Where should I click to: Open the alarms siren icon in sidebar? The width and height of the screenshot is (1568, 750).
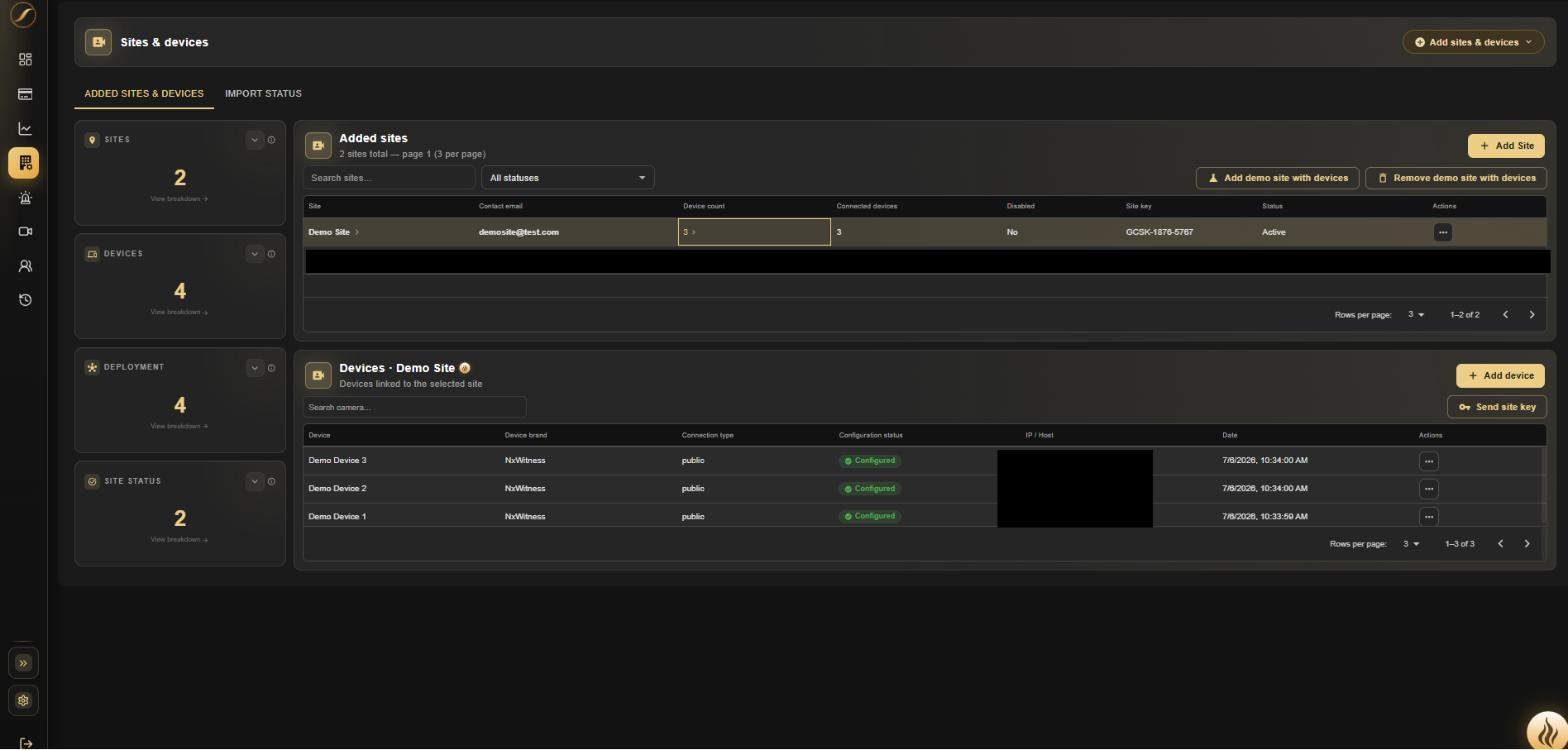[x=26, y=198]
